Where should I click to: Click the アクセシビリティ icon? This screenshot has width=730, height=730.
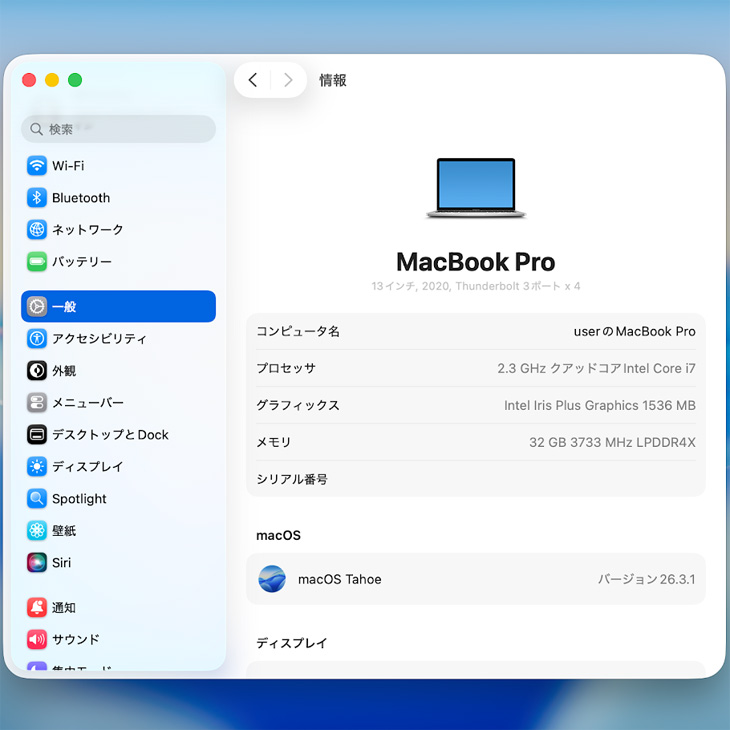[37, 339]
